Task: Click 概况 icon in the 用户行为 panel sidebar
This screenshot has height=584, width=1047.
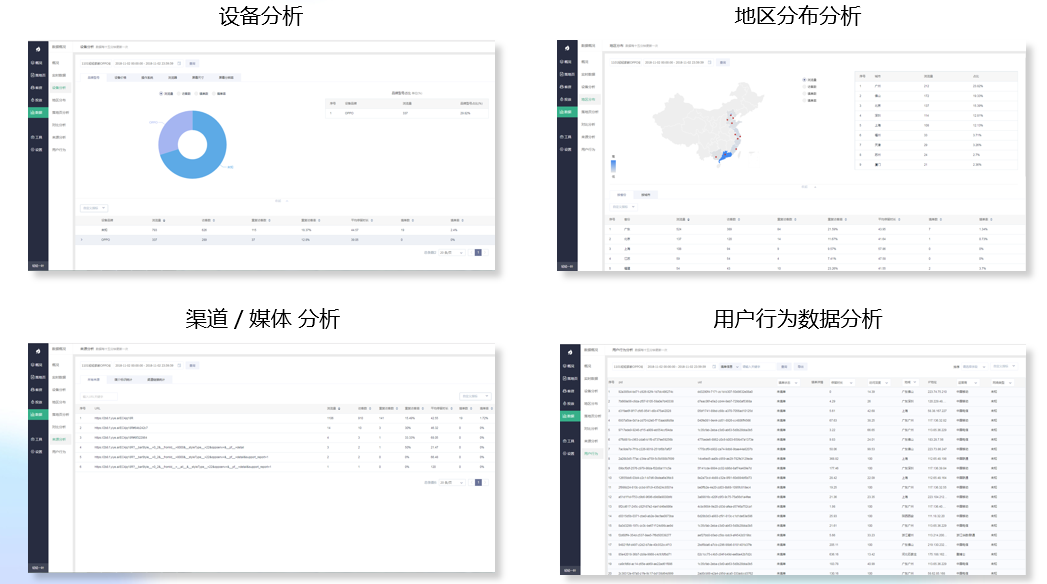Action: coord(567,364)
